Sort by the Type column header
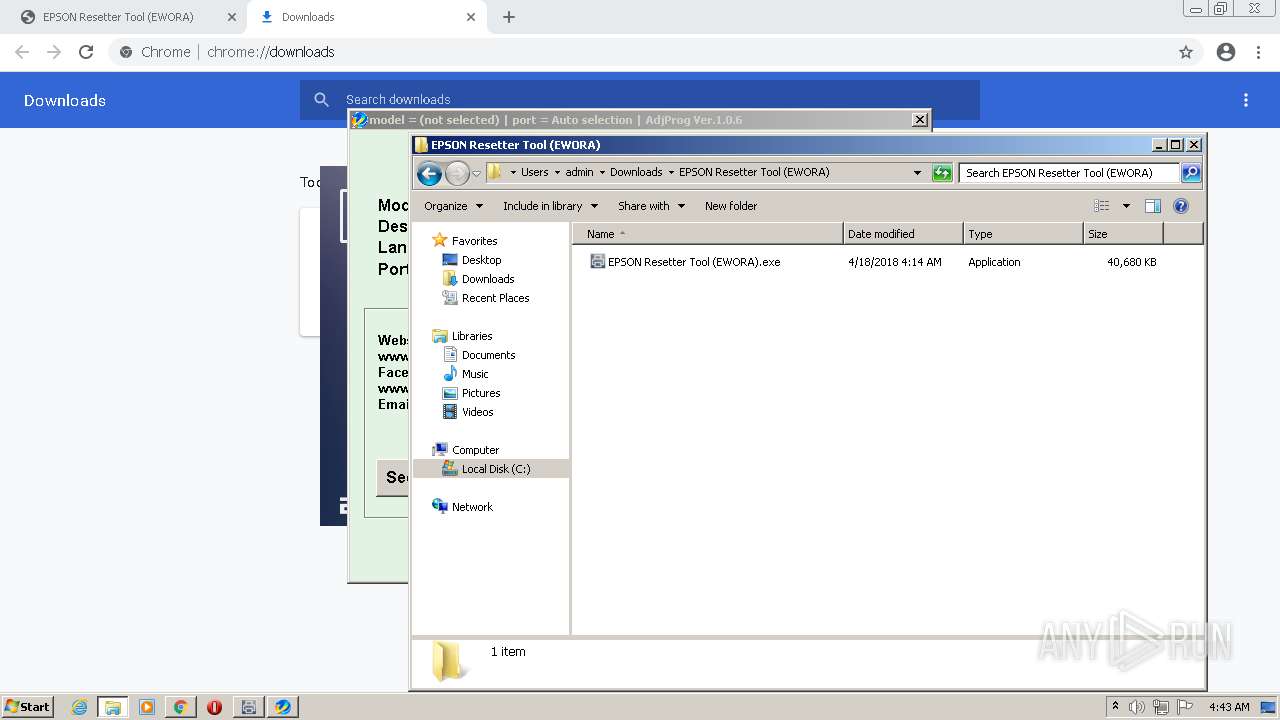This screenshot has height=720, width=1280. tap(1023, 234)
